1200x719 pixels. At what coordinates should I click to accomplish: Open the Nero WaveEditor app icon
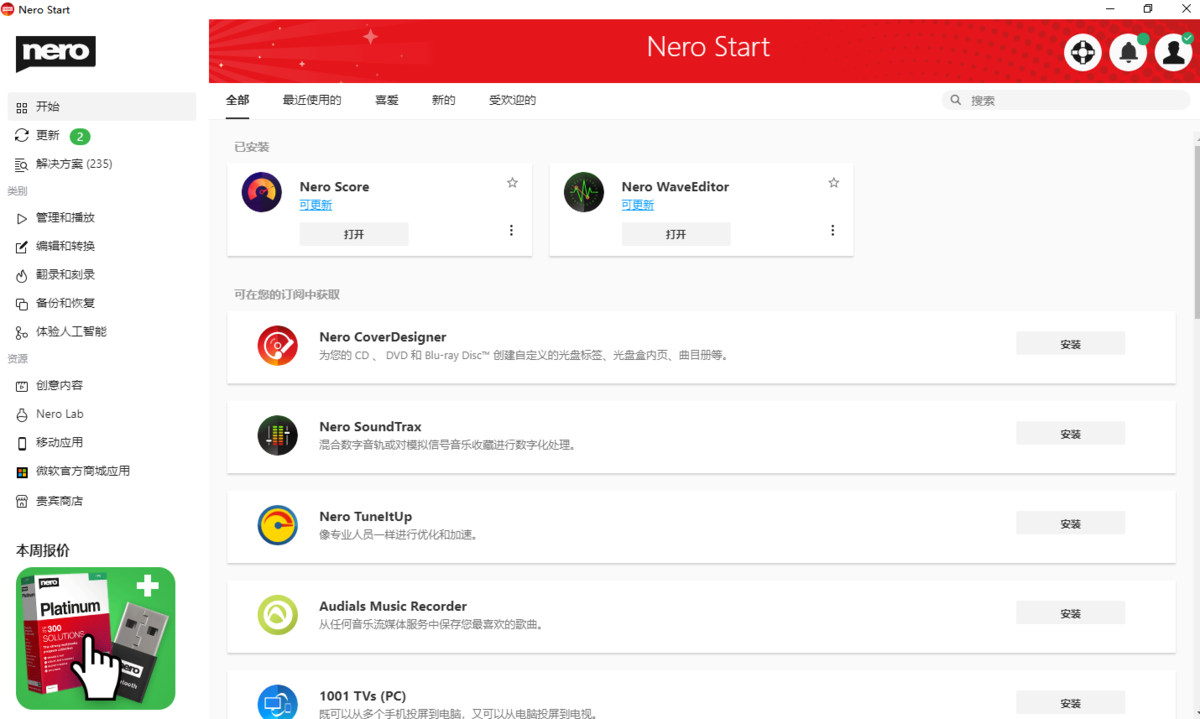tap(583, 192)
